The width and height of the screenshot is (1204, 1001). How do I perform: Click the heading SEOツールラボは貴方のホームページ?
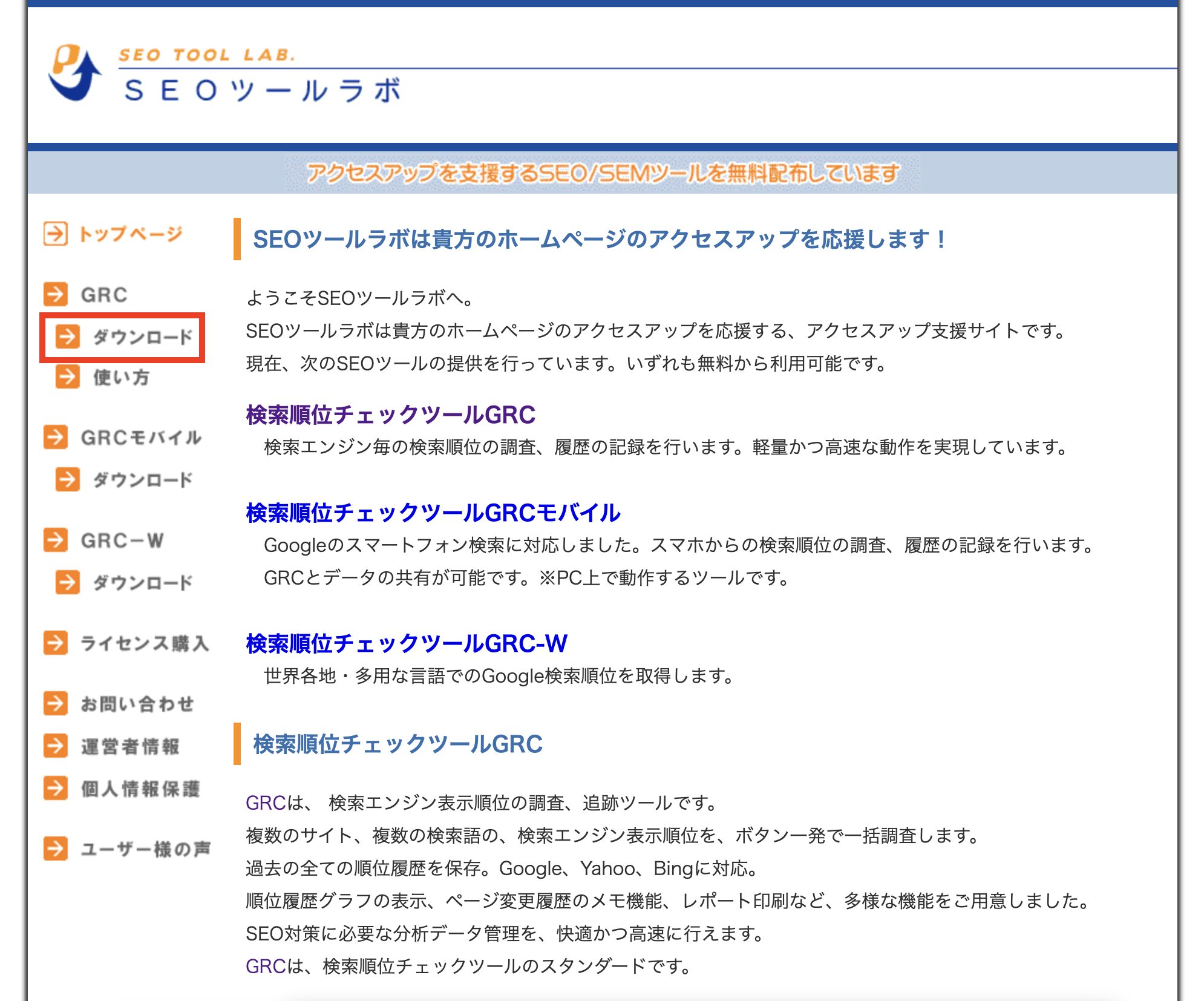(600, 239)
